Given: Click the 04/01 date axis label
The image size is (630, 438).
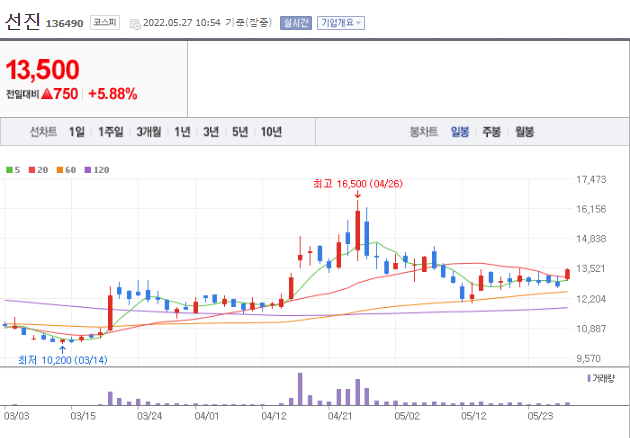Looking at the screenshot, I should pos(207,416).
